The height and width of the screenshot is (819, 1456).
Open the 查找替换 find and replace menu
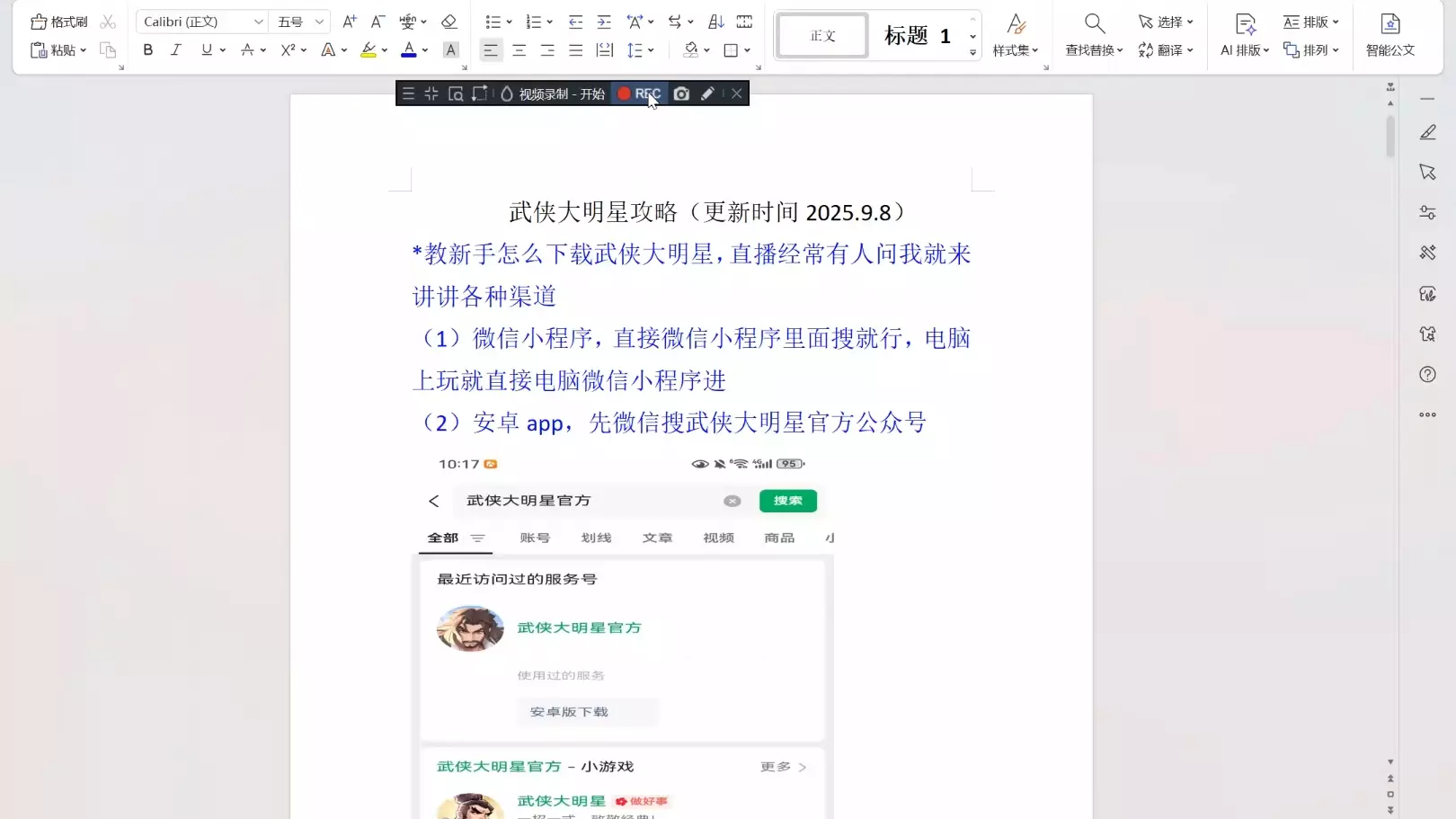[1094, 36]
